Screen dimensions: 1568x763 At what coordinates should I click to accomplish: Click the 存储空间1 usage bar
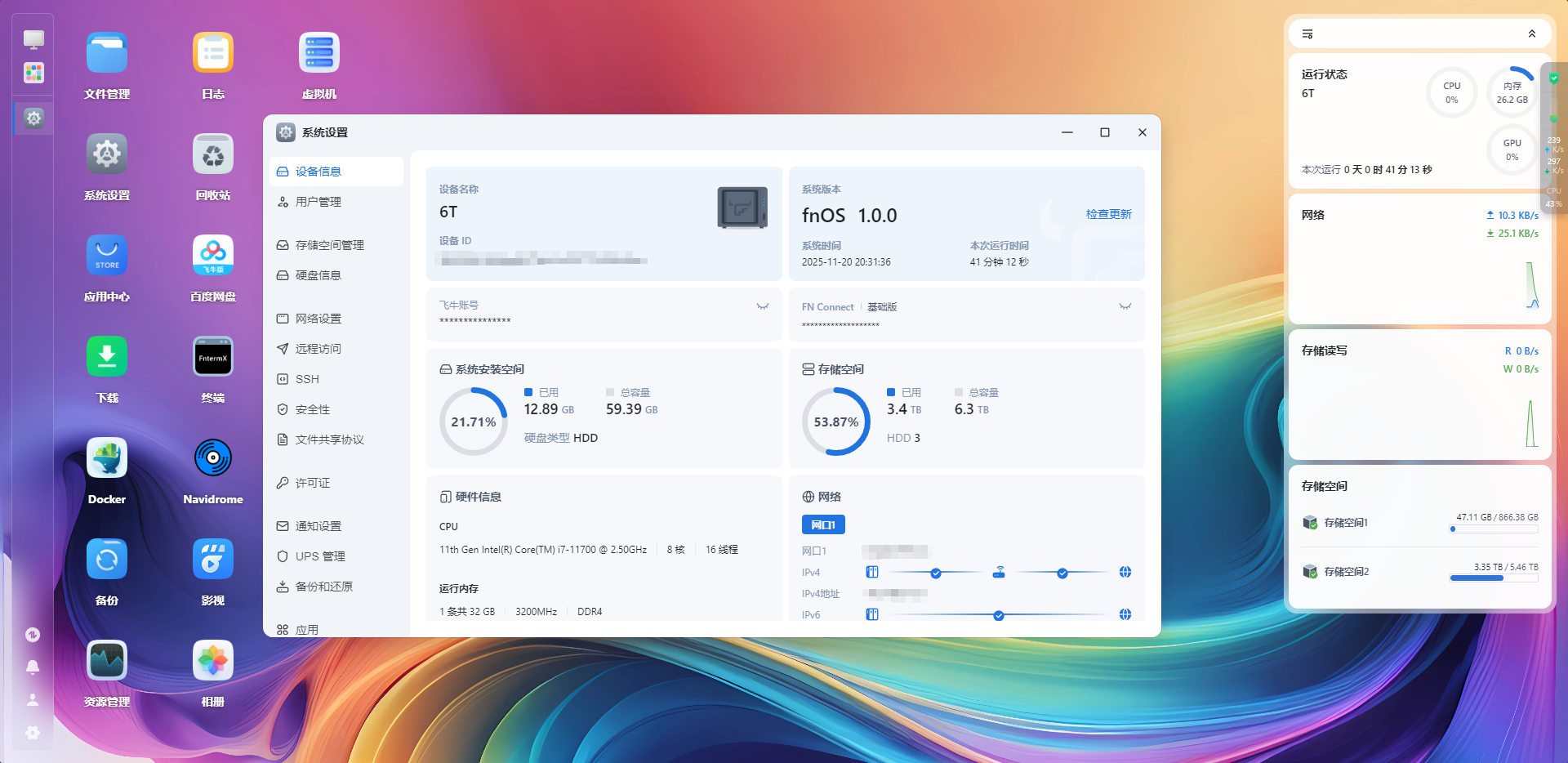[1494, 529]
